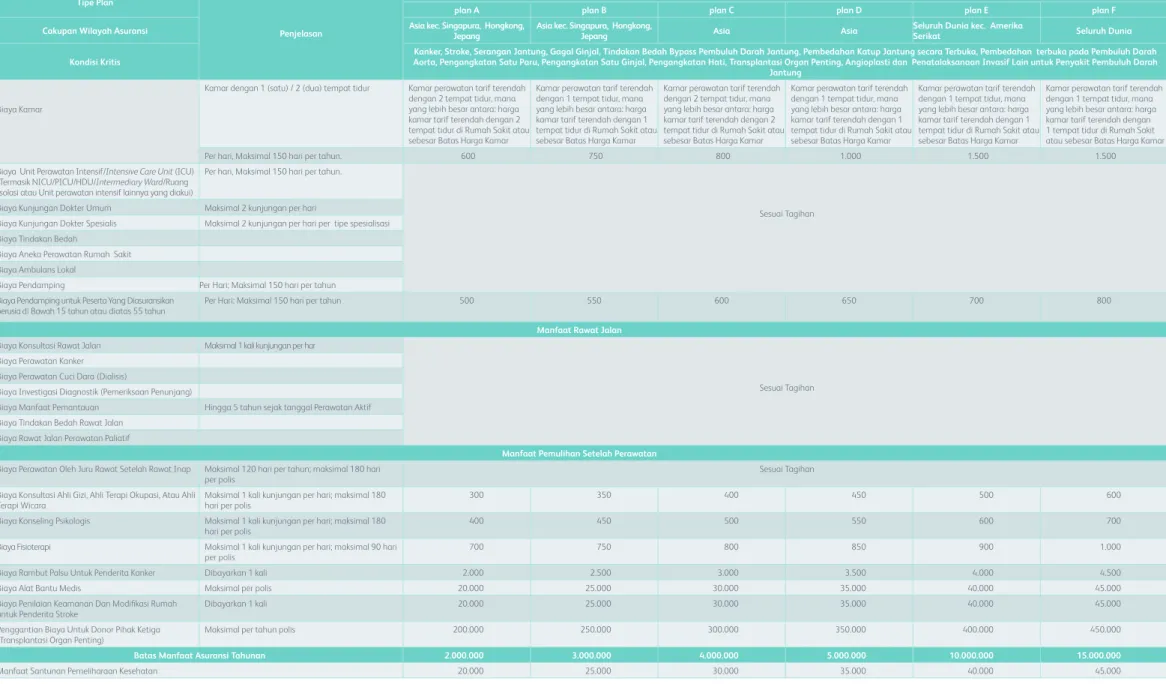This screenshot has width=1166, height=684.
Task: Click the Manfaat Pemulihan Setelah Perawatan section bar
Action: pyautogui.click(x=579, y=454)
